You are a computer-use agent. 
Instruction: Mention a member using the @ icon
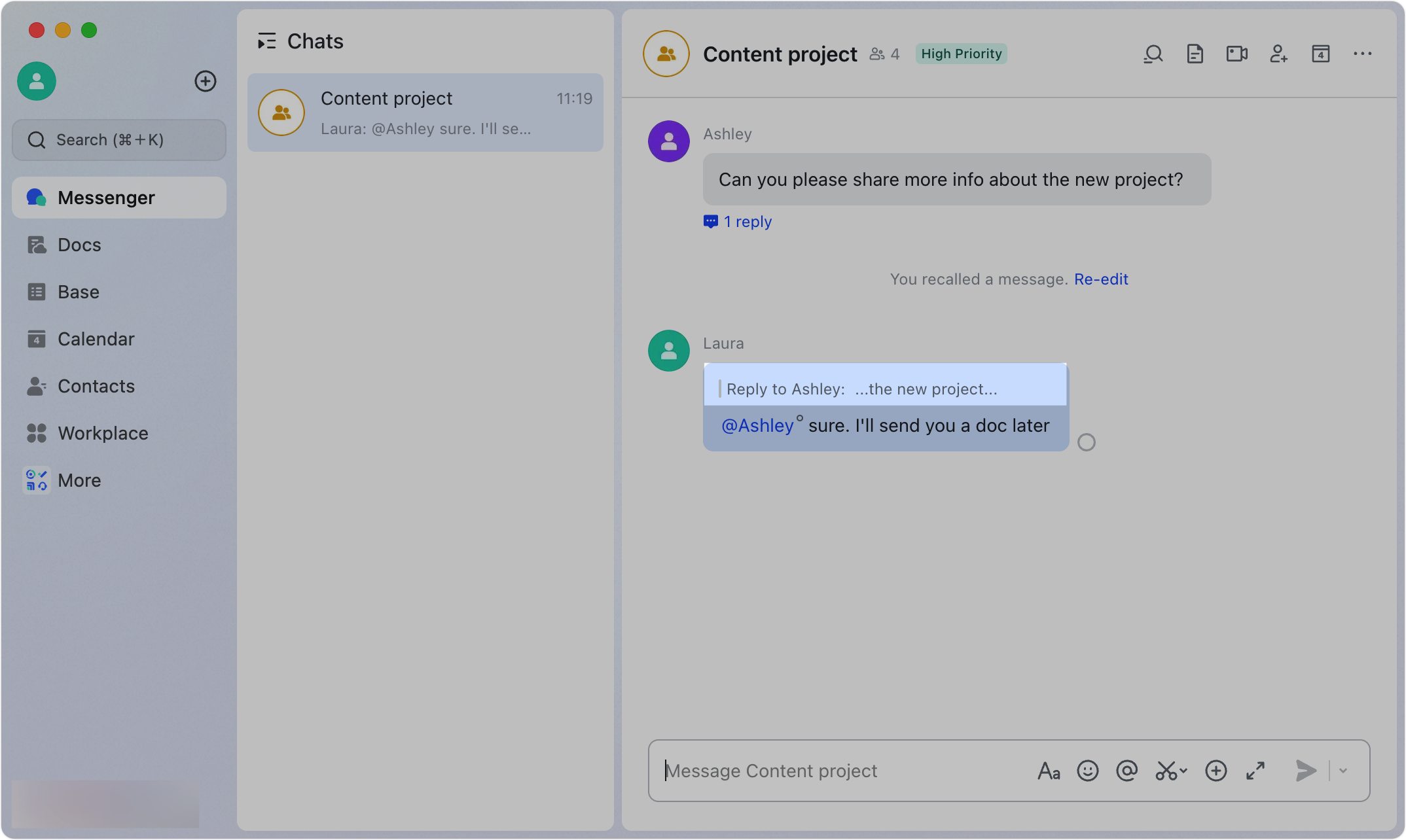(1127, 771)
